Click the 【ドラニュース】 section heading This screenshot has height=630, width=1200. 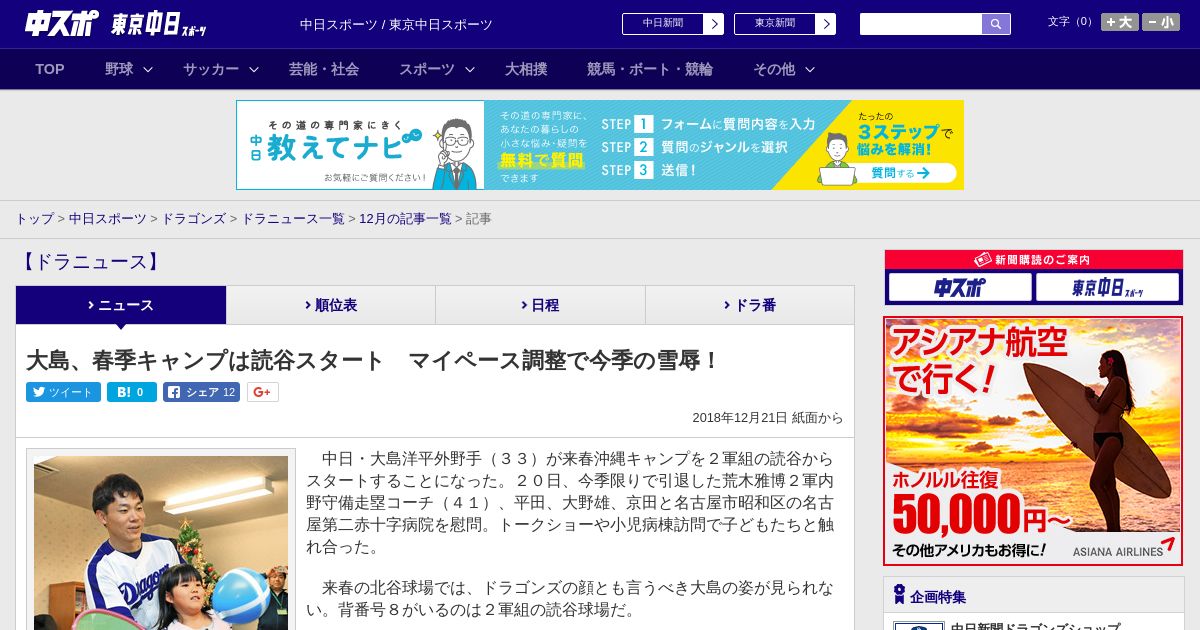(90, 262)
